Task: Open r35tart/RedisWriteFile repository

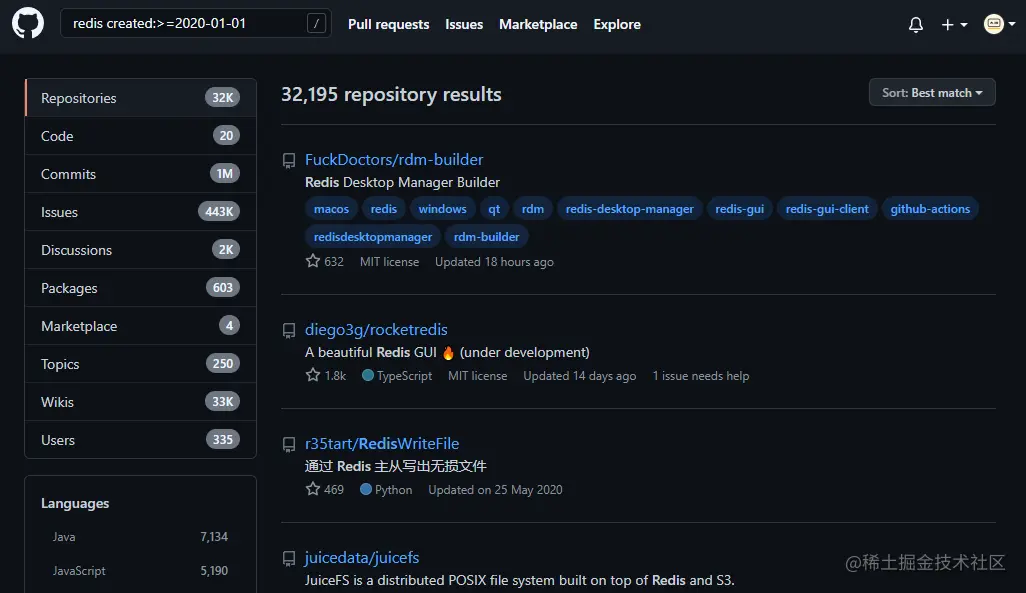Action: (382, 444)
